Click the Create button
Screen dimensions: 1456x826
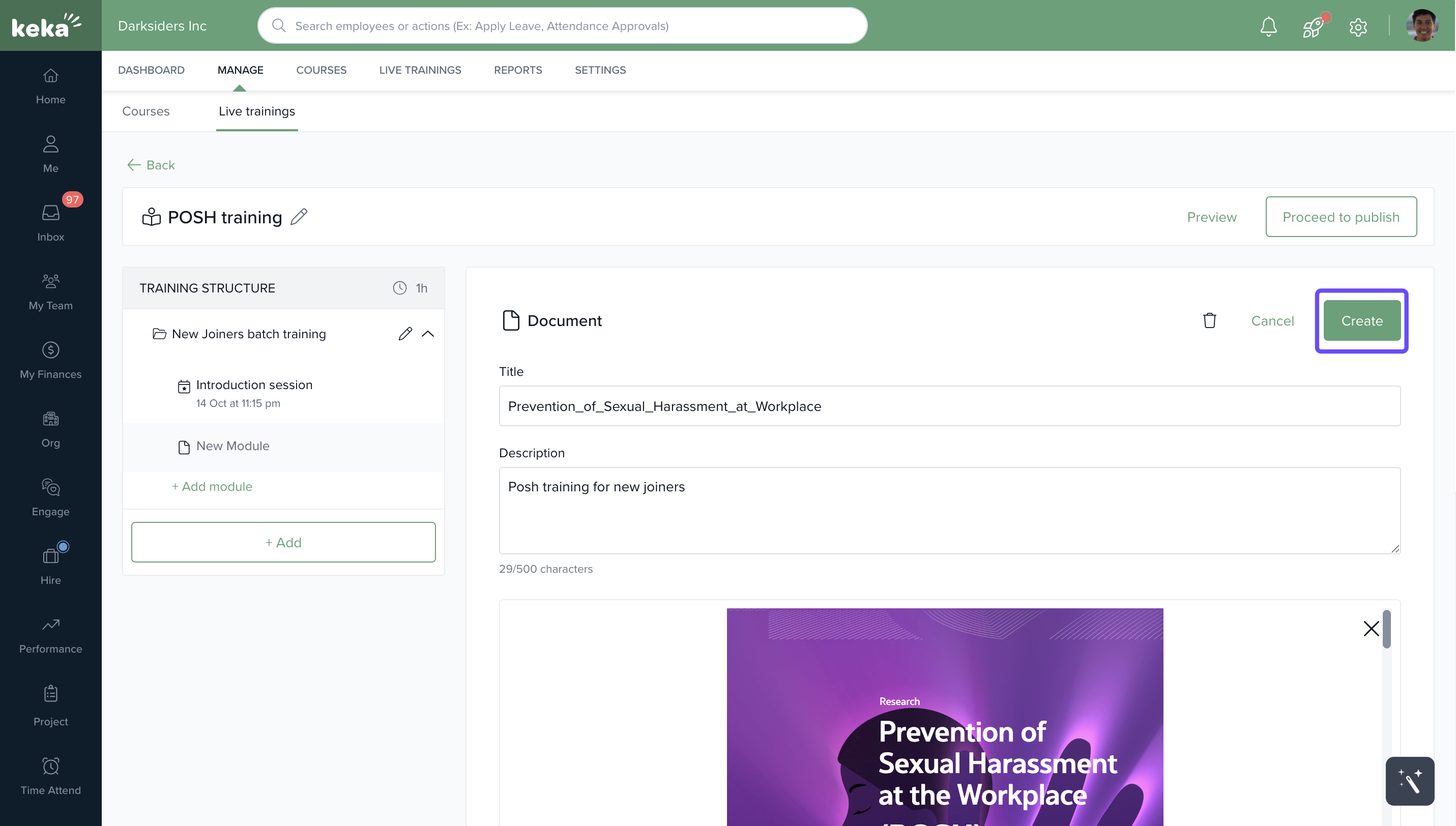(1362, 320)
